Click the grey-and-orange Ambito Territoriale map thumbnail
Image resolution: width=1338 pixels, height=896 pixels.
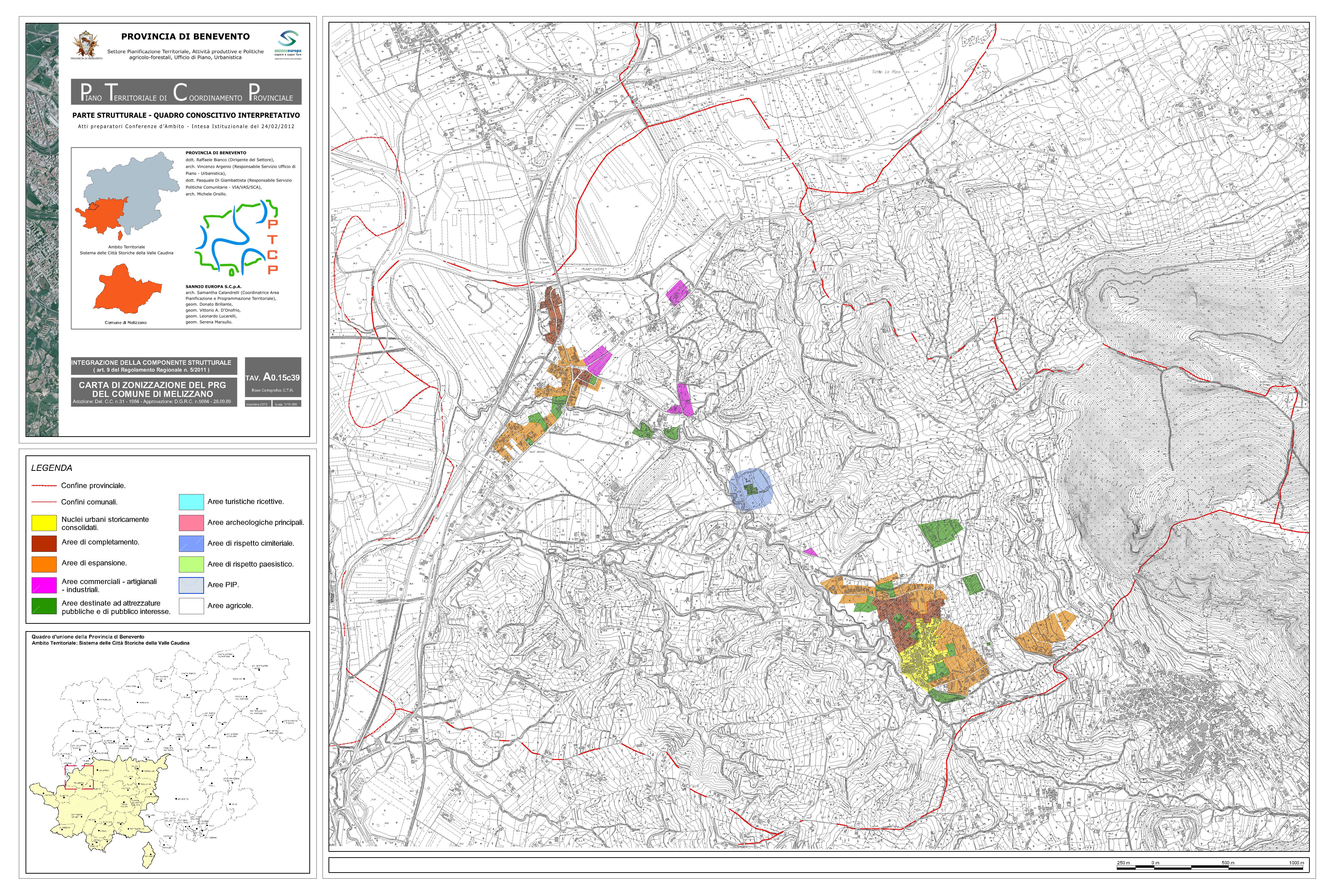coord(127,196)
